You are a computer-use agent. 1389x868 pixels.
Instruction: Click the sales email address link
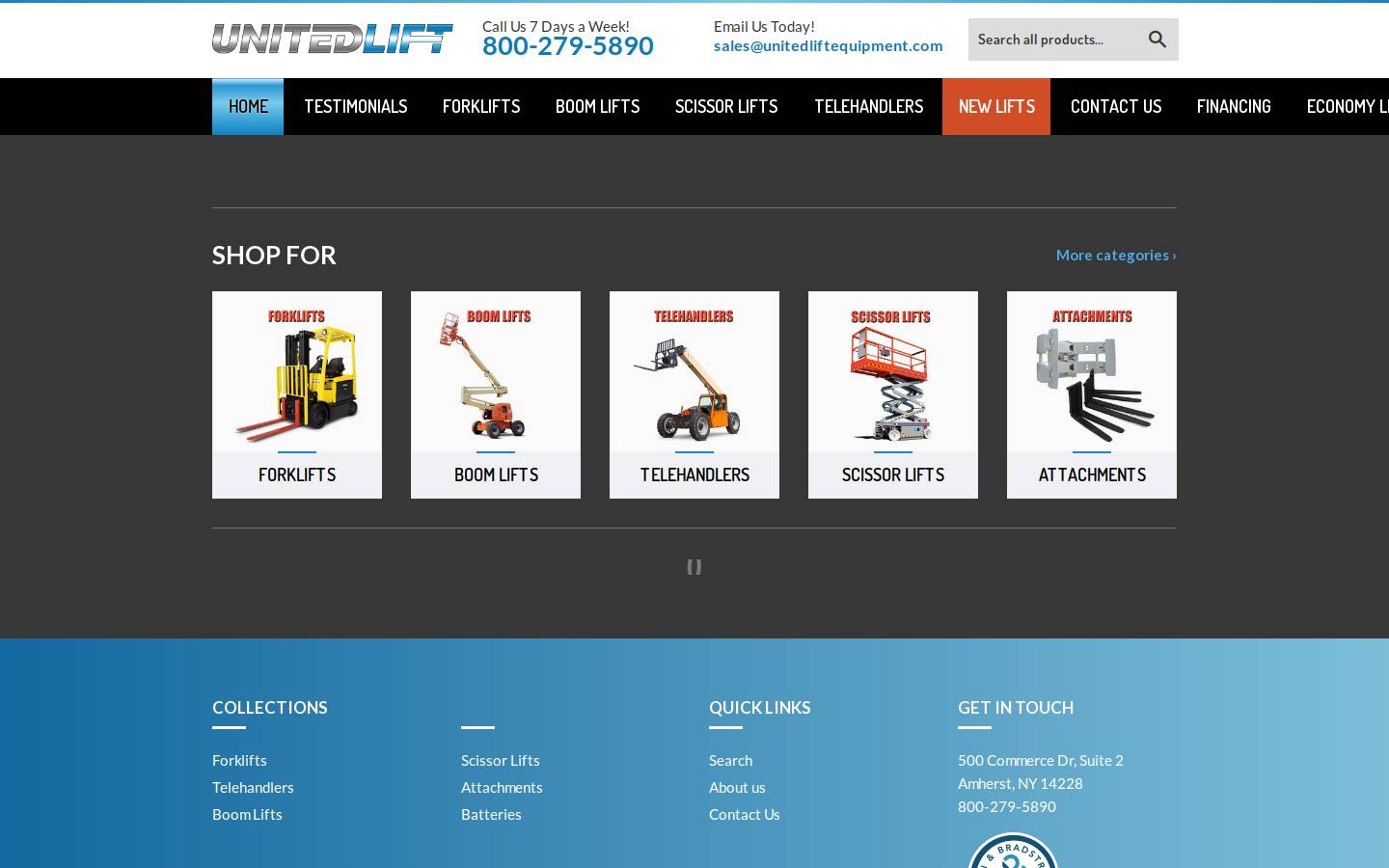coord(829,45)
